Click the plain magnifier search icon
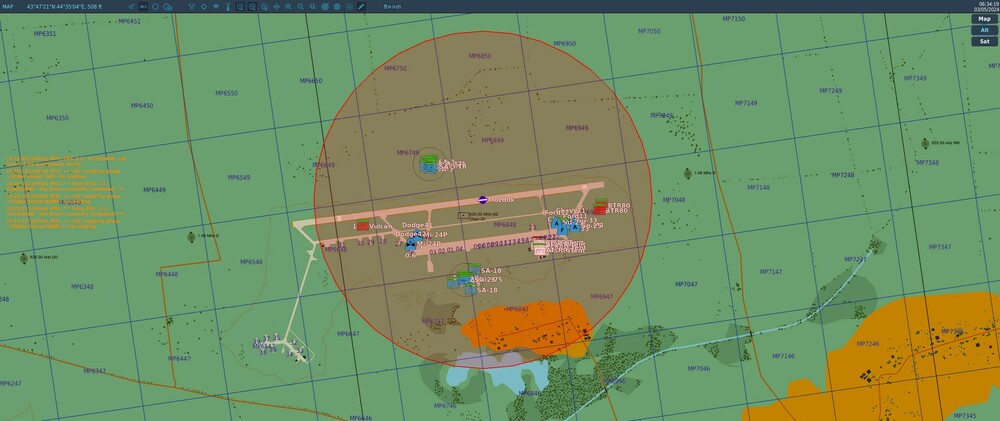Screen dimensions: 1000x421 pos(312,6)
